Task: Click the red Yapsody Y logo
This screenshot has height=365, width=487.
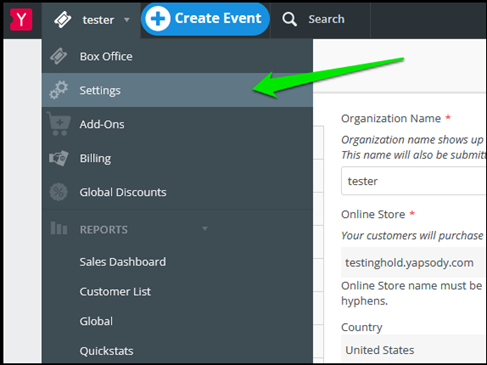Action: click(21, 19)
